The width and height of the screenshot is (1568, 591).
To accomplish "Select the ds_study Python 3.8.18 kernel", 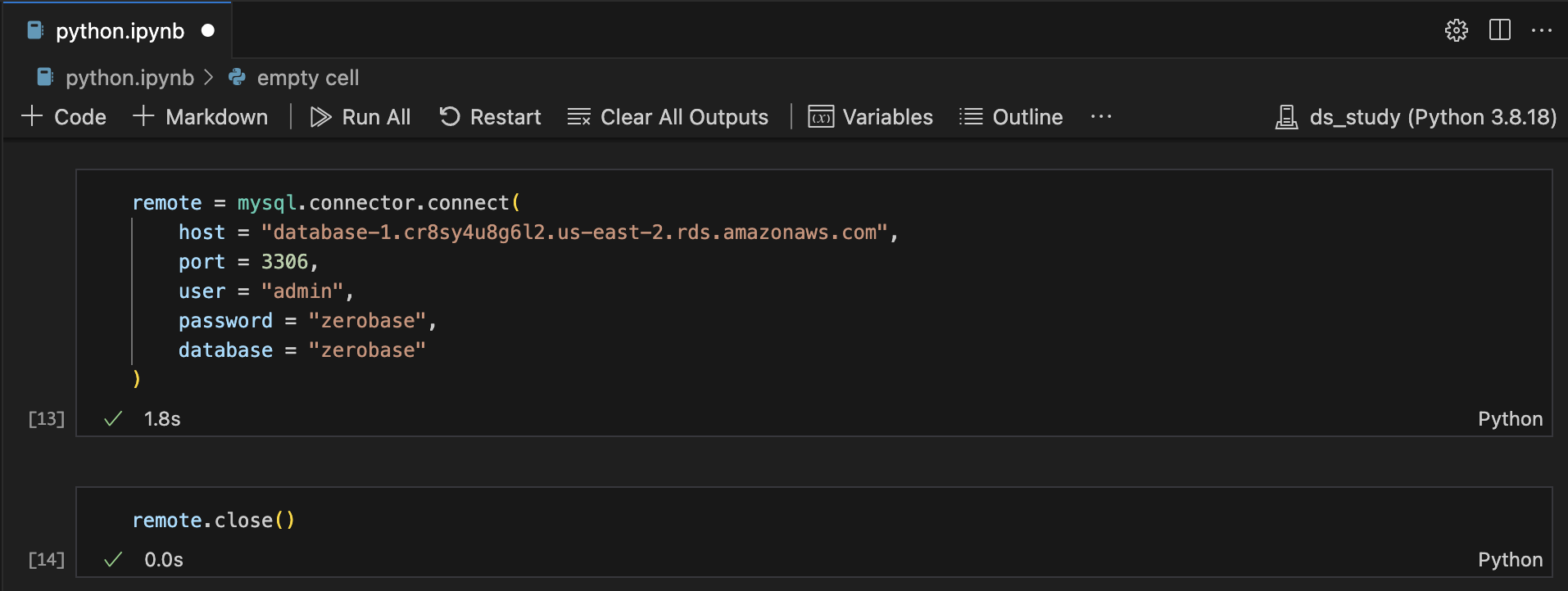I will [x=1416, y=117].
